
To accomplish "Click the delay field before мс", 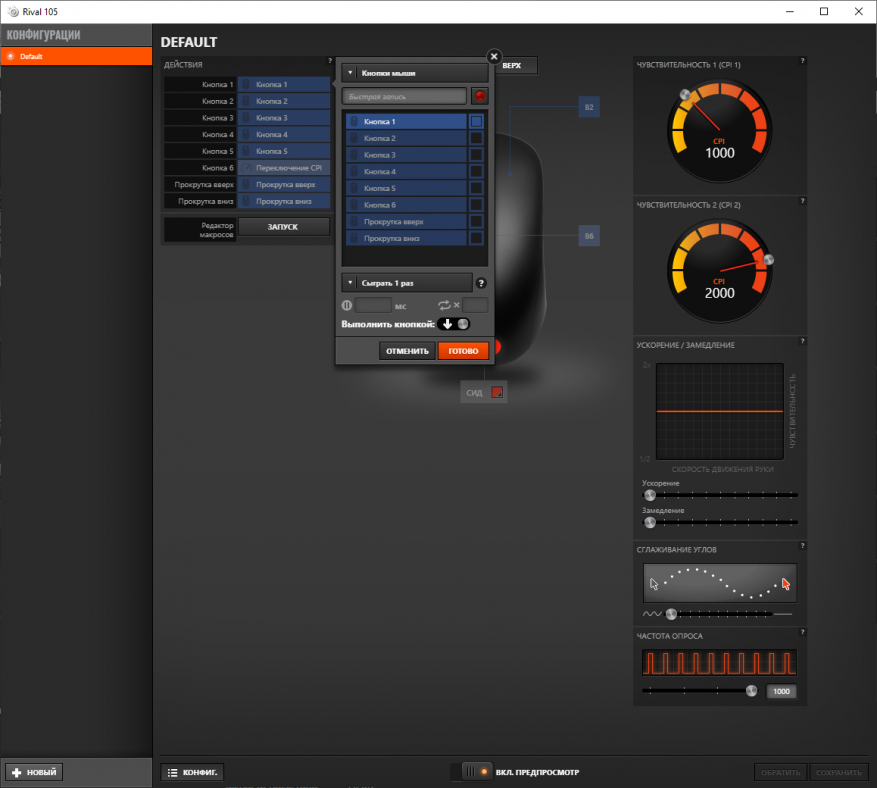I will 373,305.
